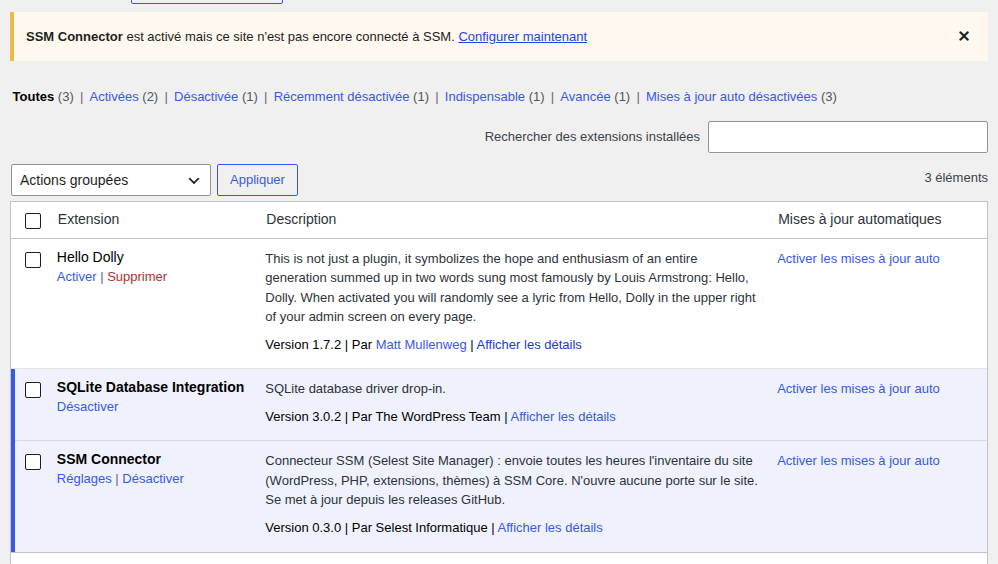Click the Description column header
This screenshot has height=564, width=998.
click(x=301, y=220)
